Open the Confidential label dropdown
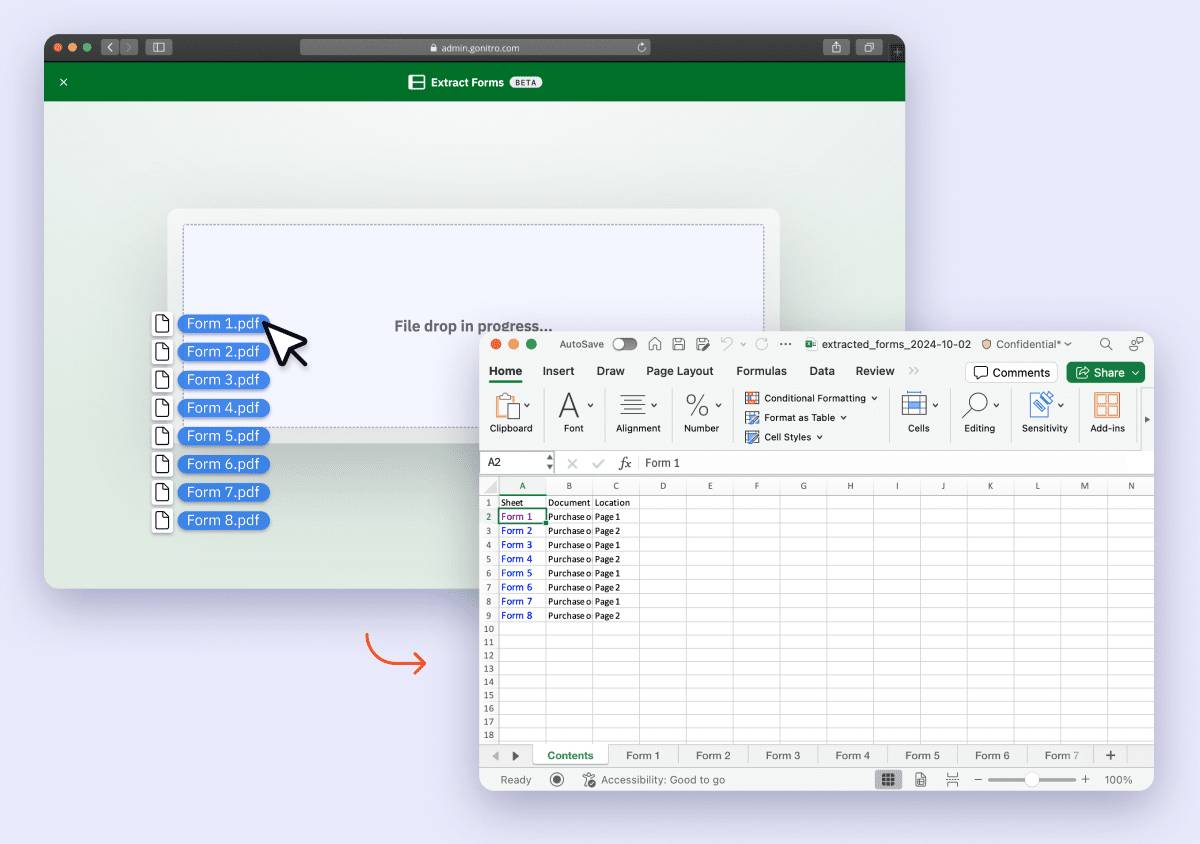The height and width of the screenshot is (844, 1200). tap(1027, 344)
